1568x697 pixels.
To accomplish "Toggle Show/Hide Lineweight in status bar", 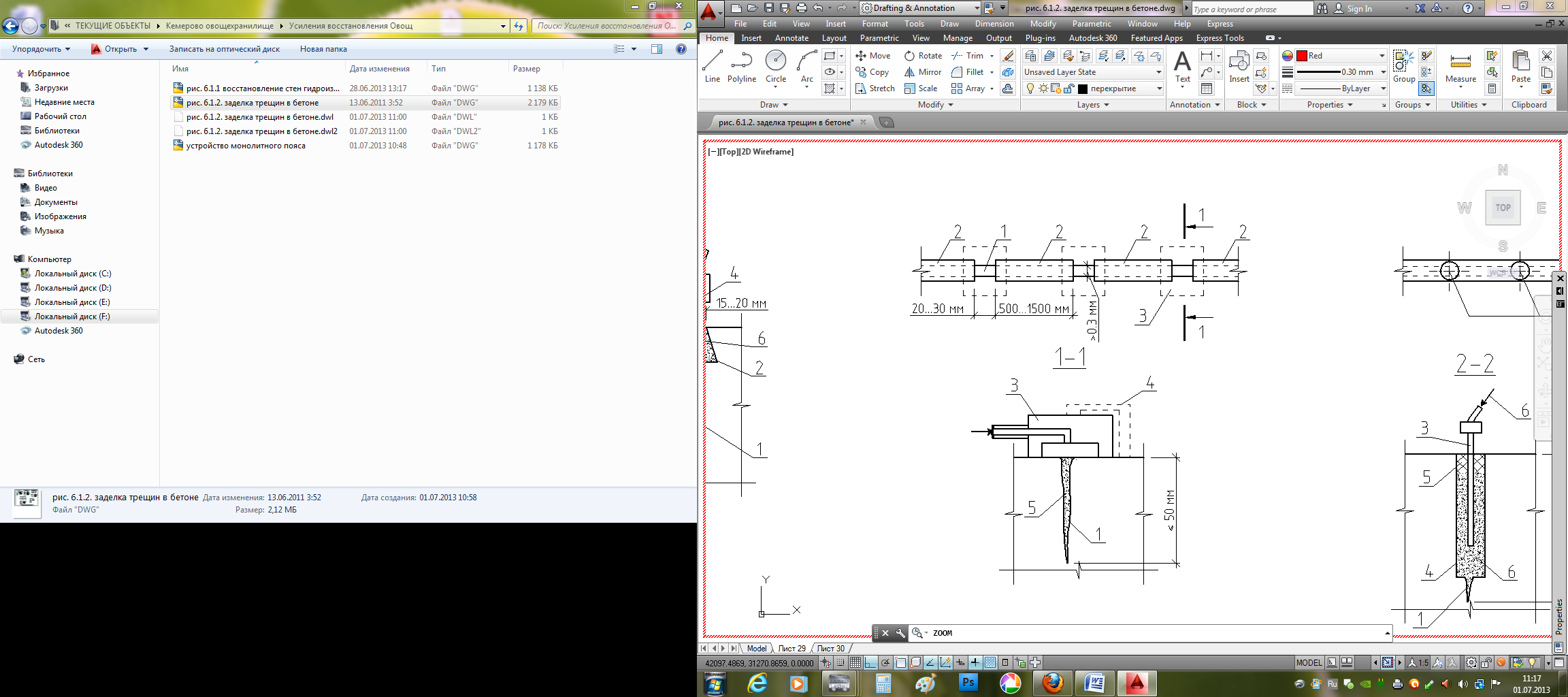I will pyautogui.click(x=975, y=662).
